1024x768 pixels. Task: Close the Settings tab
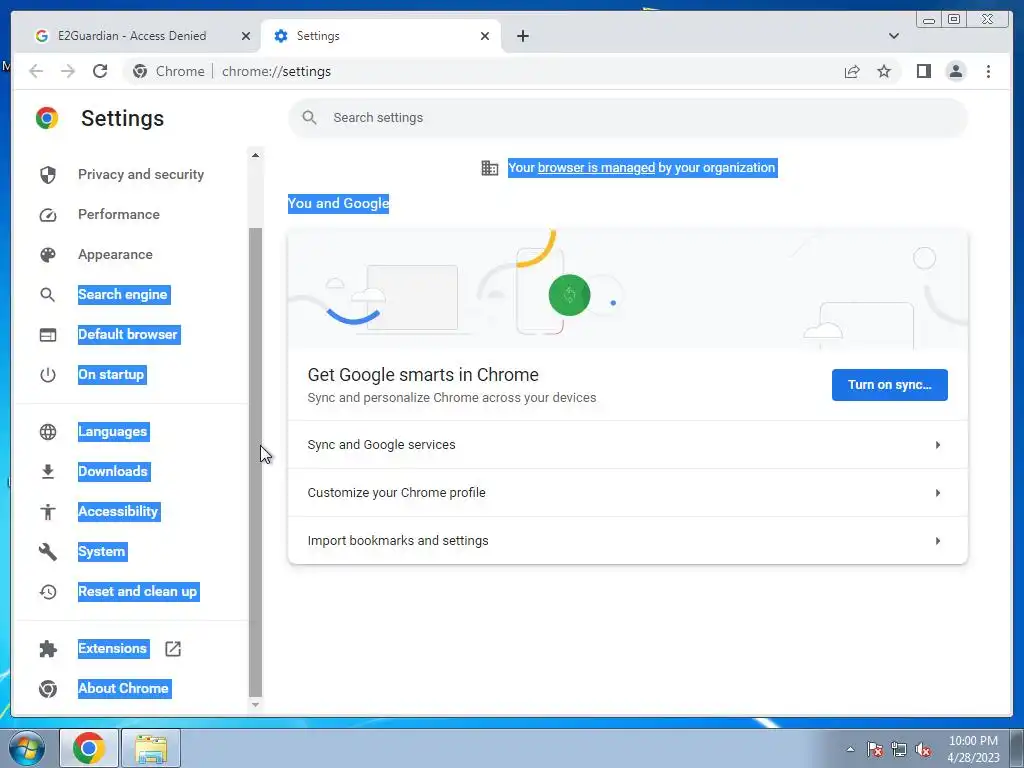point(485,36)
